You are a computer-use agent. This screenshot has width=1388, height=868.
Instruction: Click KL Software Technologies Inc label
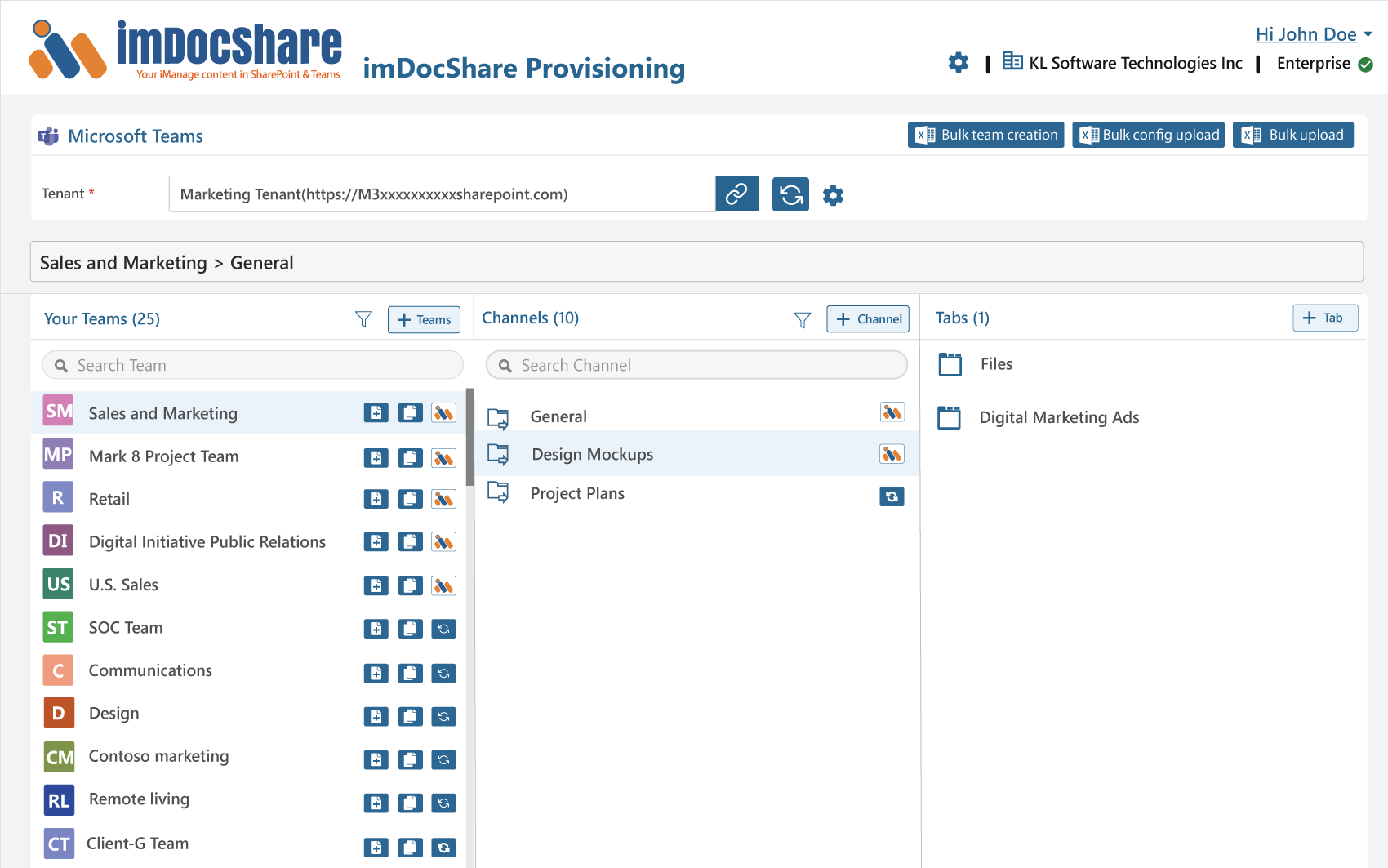[x=1135, y=63]
